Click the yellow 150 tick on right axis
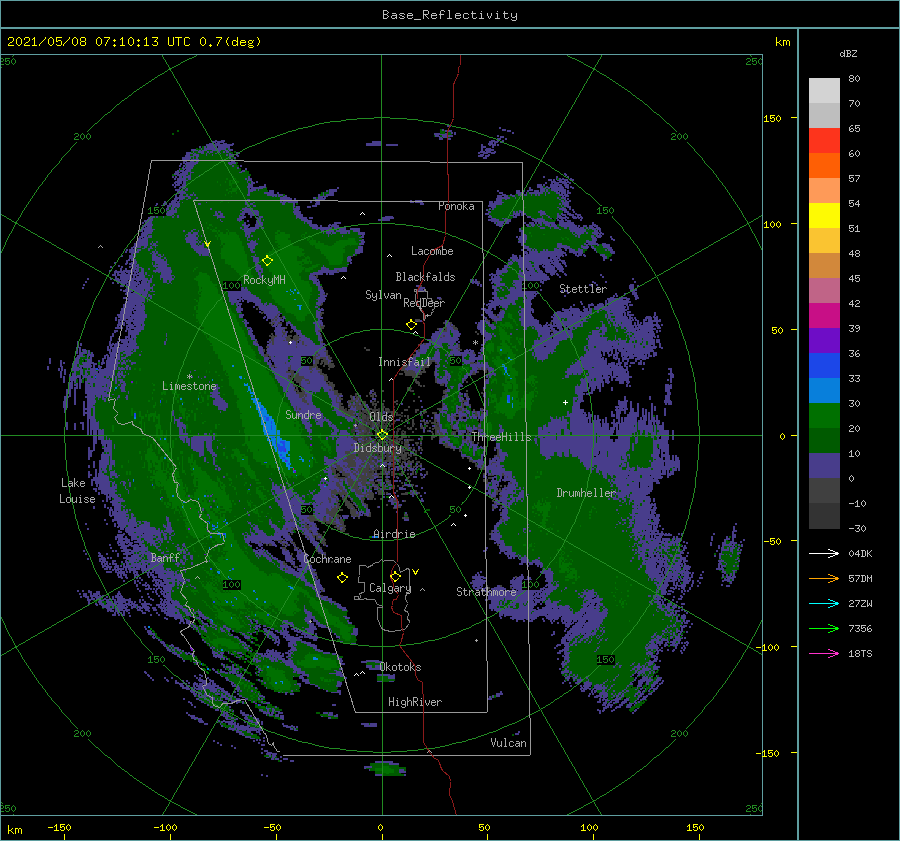900x841 pixels. point(772,118)
